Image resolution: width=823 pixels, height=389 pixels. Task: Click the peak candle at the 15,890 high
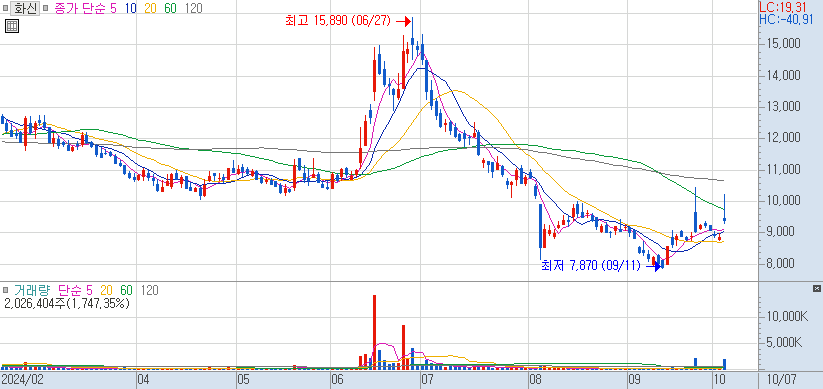tap(413, 38)
